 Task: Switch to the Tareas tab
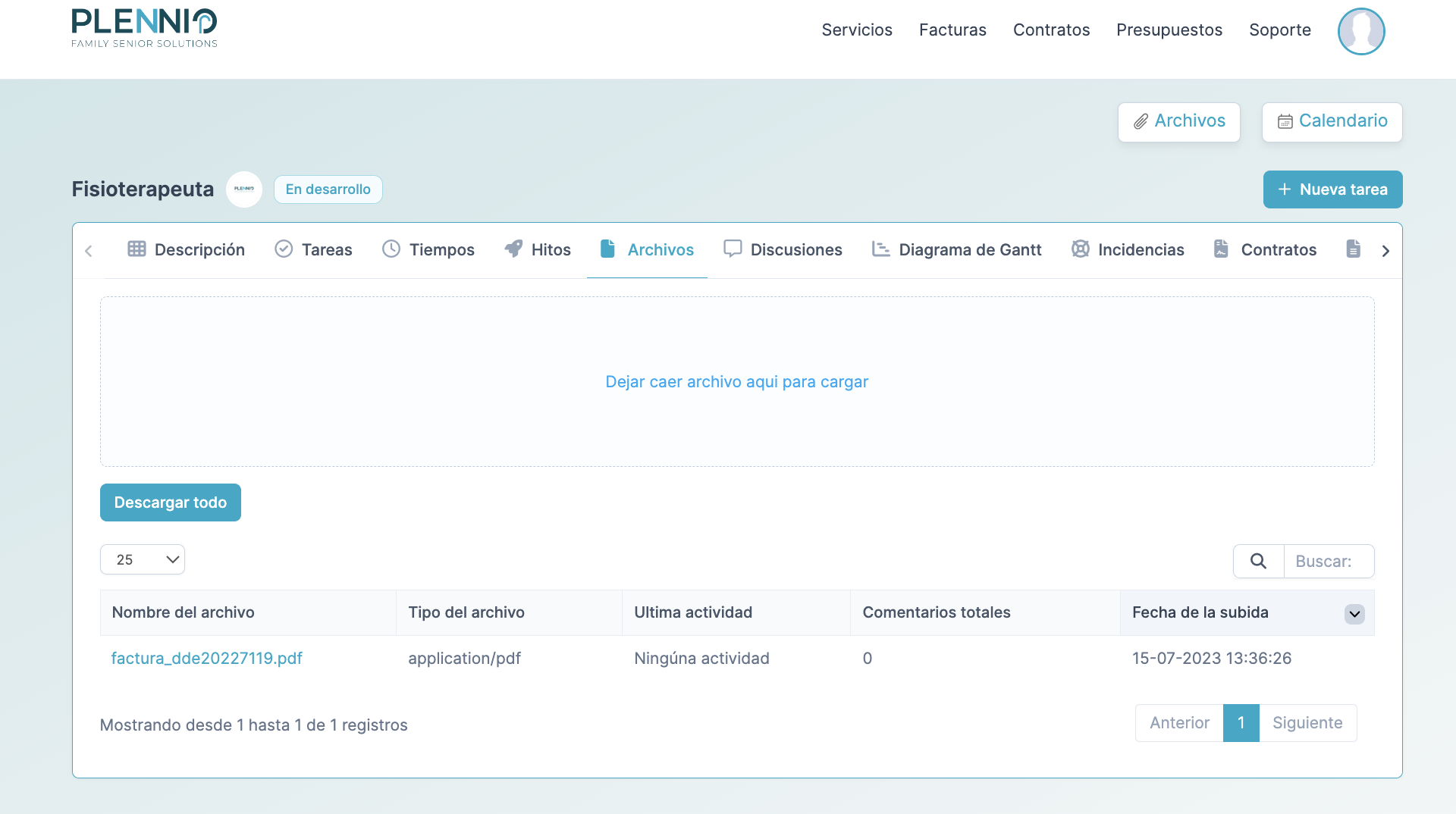pos(313,250)
